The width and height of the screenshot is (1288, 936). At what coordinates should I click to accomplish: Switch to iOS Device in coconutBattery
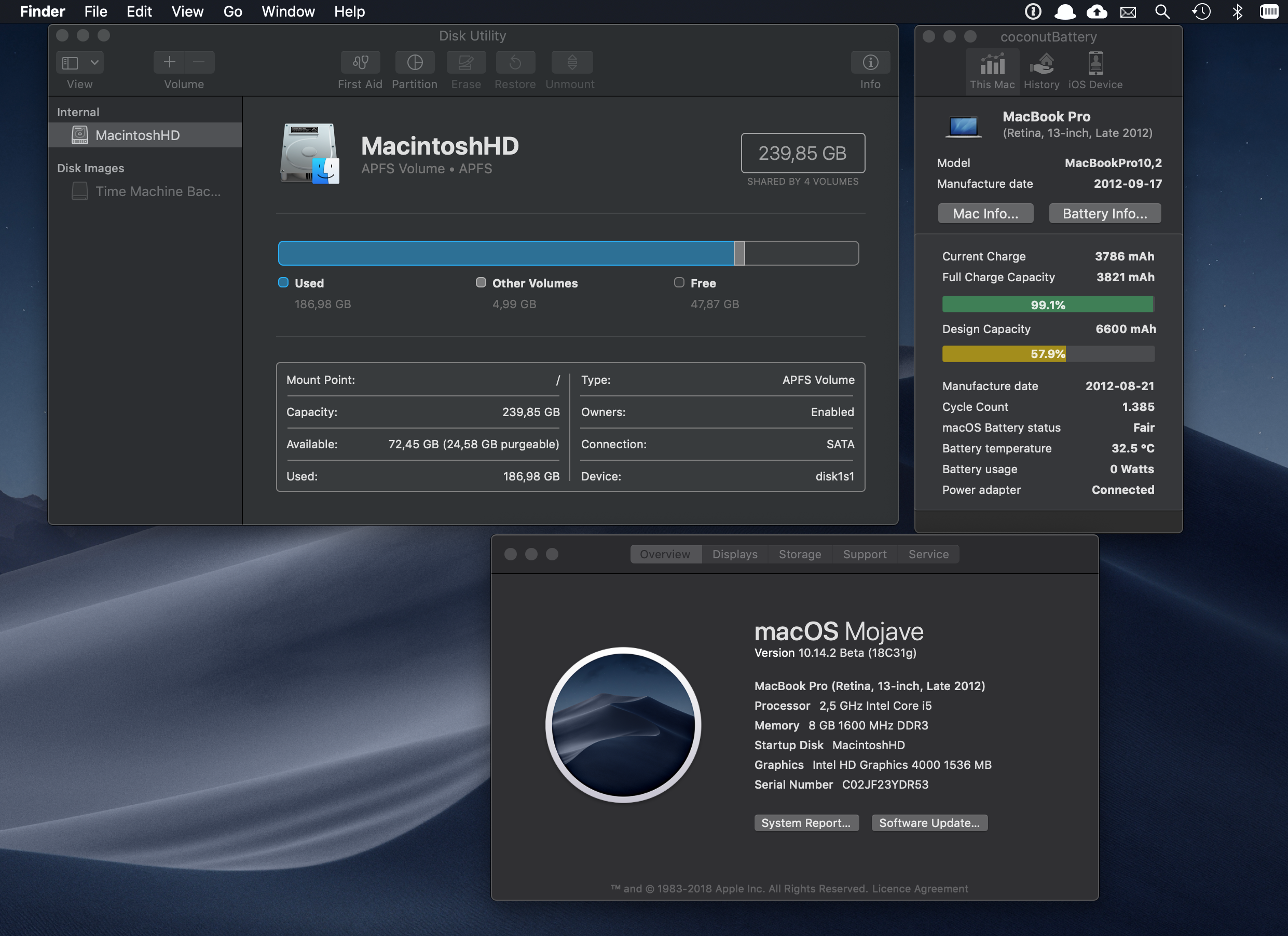[1095, 71]
